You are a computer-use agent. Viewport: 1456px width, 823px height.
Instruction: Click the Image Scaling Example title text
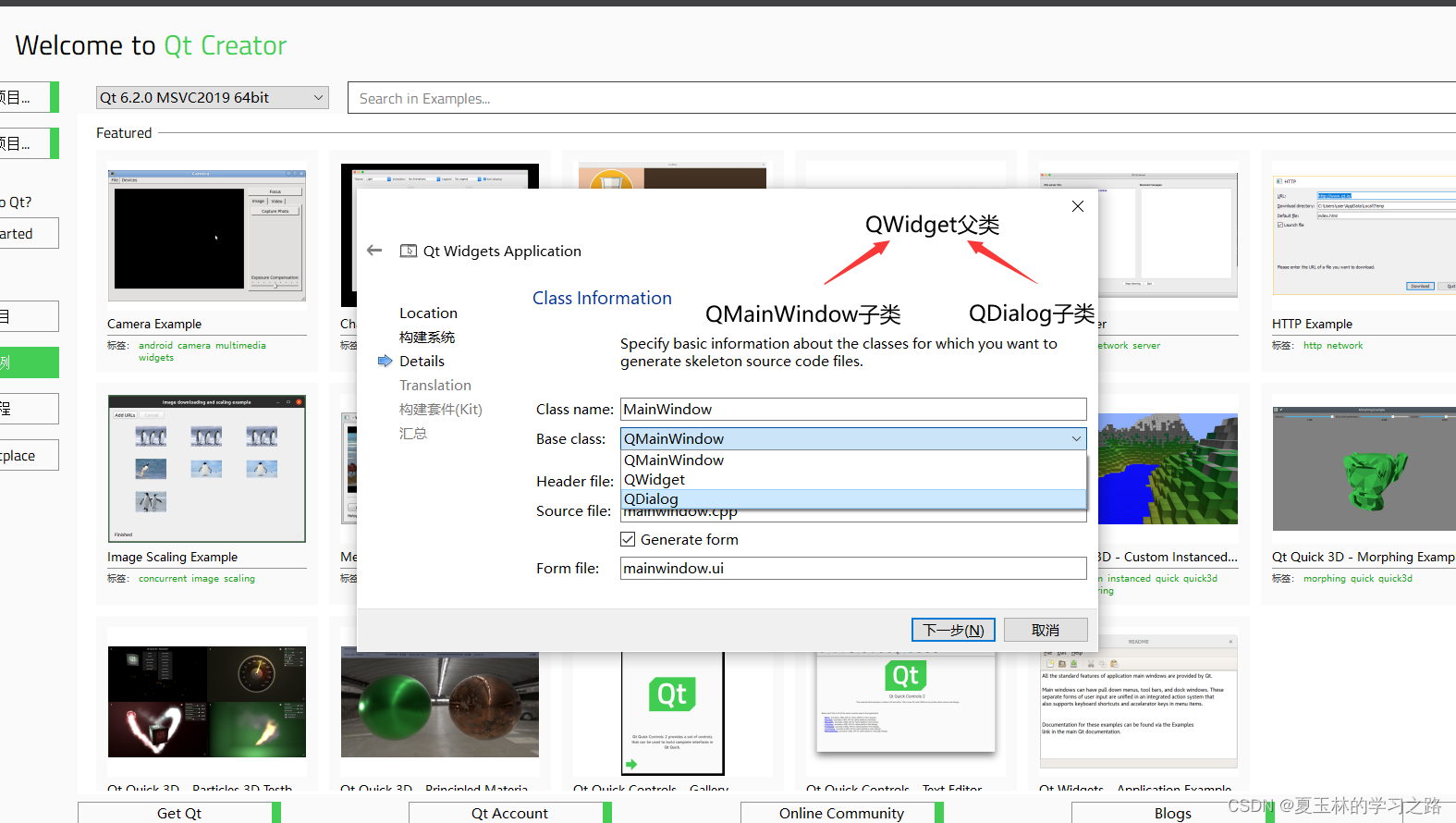172,557
